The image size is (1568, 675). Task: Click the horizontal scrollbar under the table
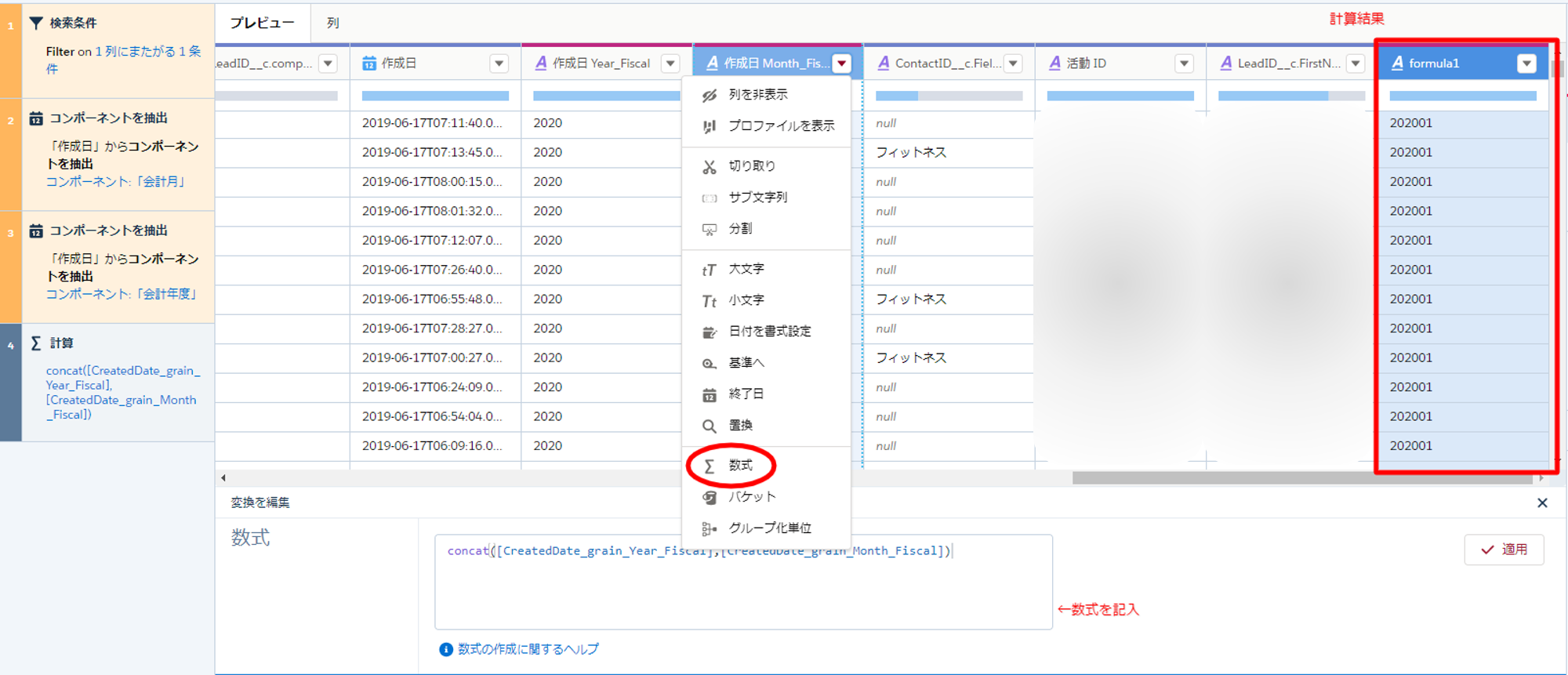pos(1301,477)
